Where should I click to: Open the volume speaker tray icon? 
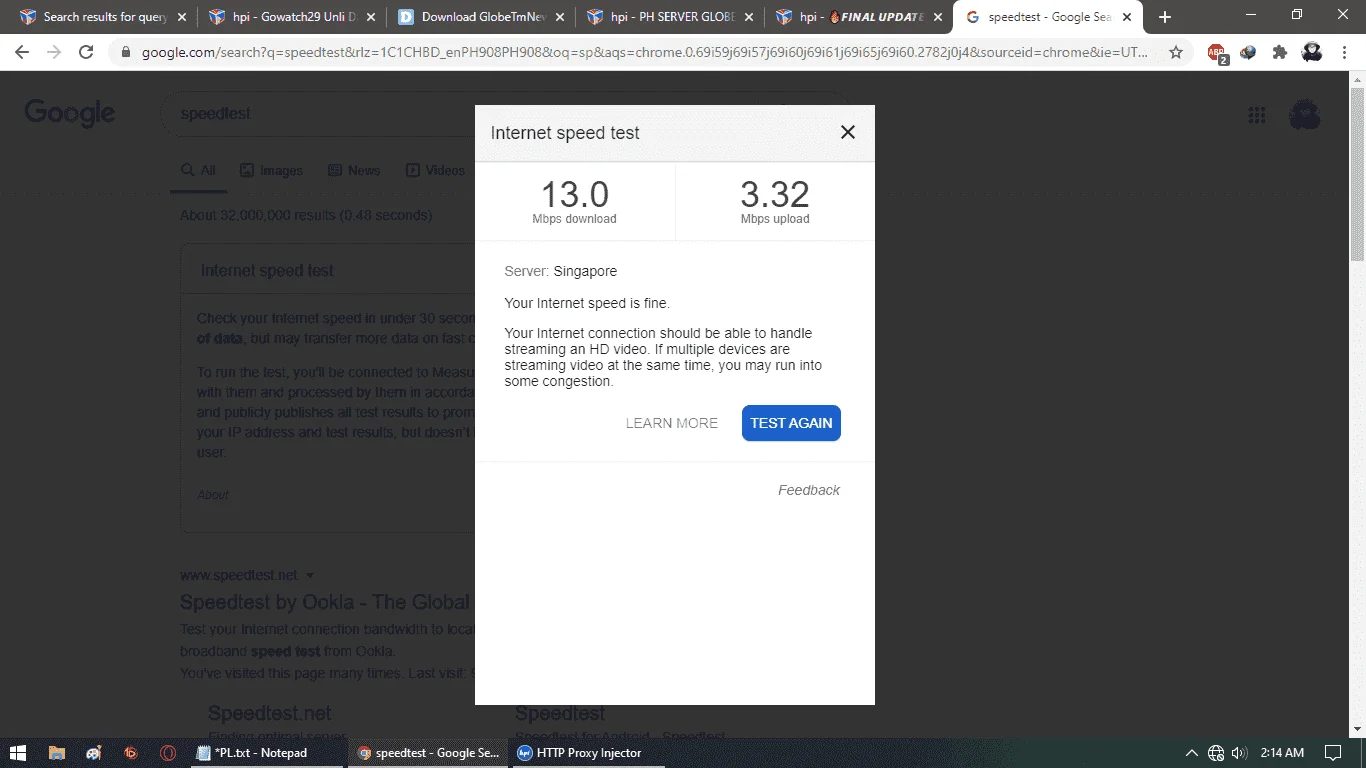pyautogui.click(x=1240, y=753)
